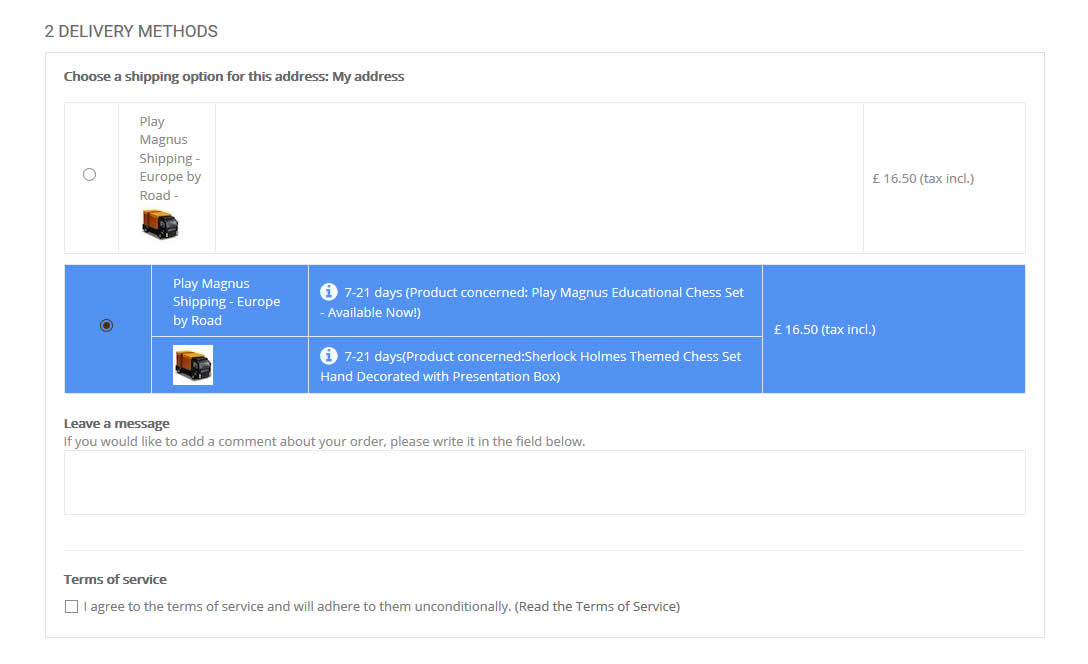Click inside the order comment message box
The height and width of the screenshot is (664, 1088).
pyautogui.click(x=544, y=482)
